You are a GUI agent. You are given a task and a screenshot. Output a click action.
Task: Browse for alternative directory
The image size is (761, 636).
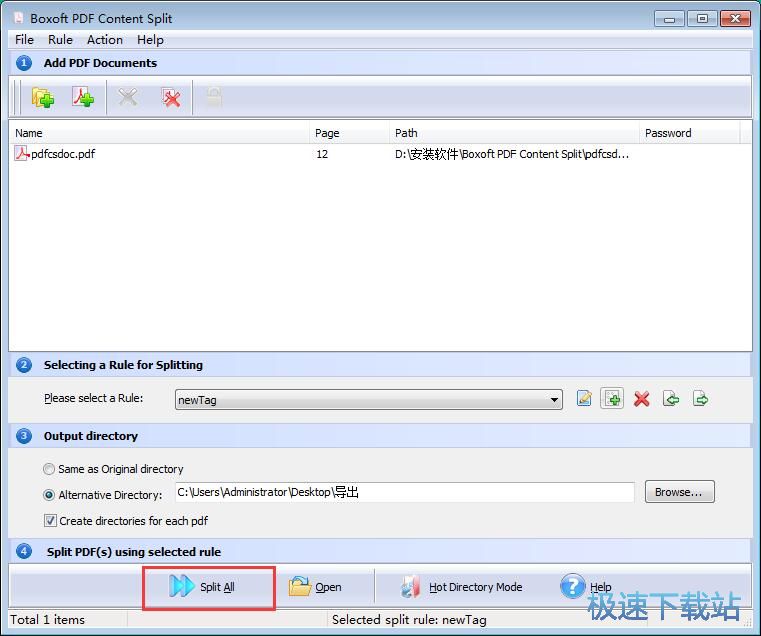point(679,492)
